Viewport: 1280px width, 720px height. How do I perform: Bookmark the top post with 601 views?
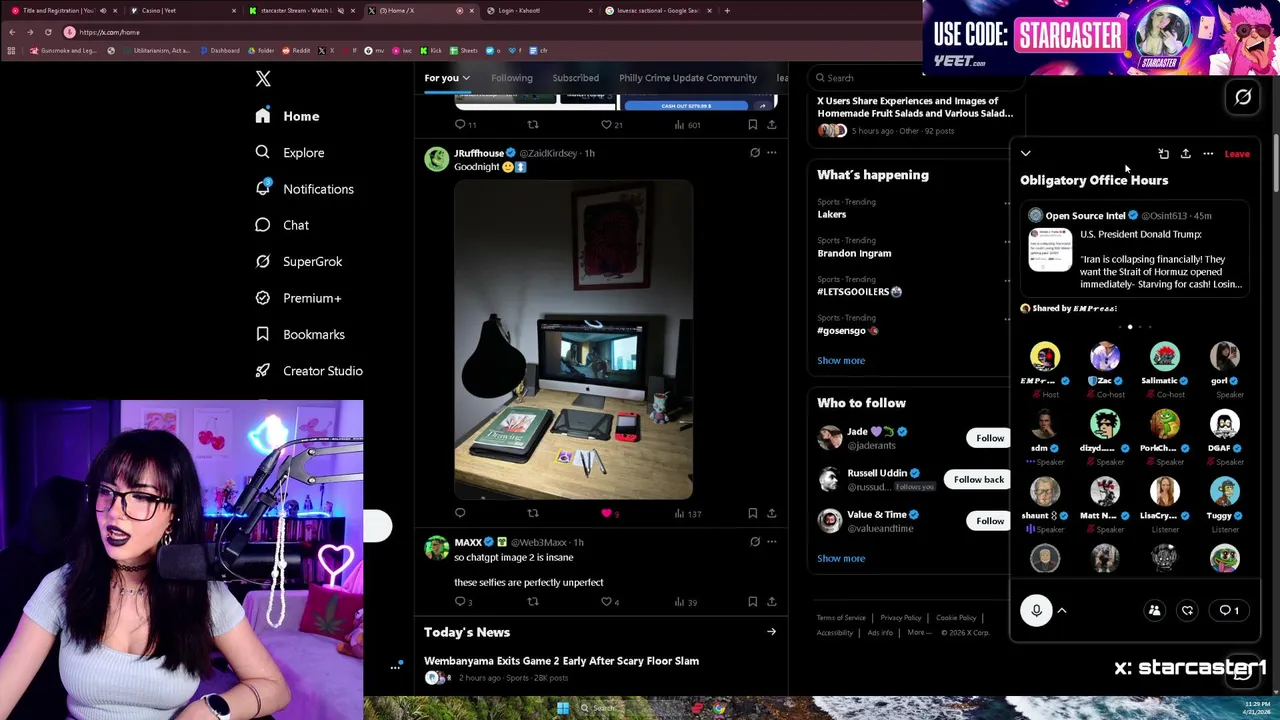click(x=752, y=125)
